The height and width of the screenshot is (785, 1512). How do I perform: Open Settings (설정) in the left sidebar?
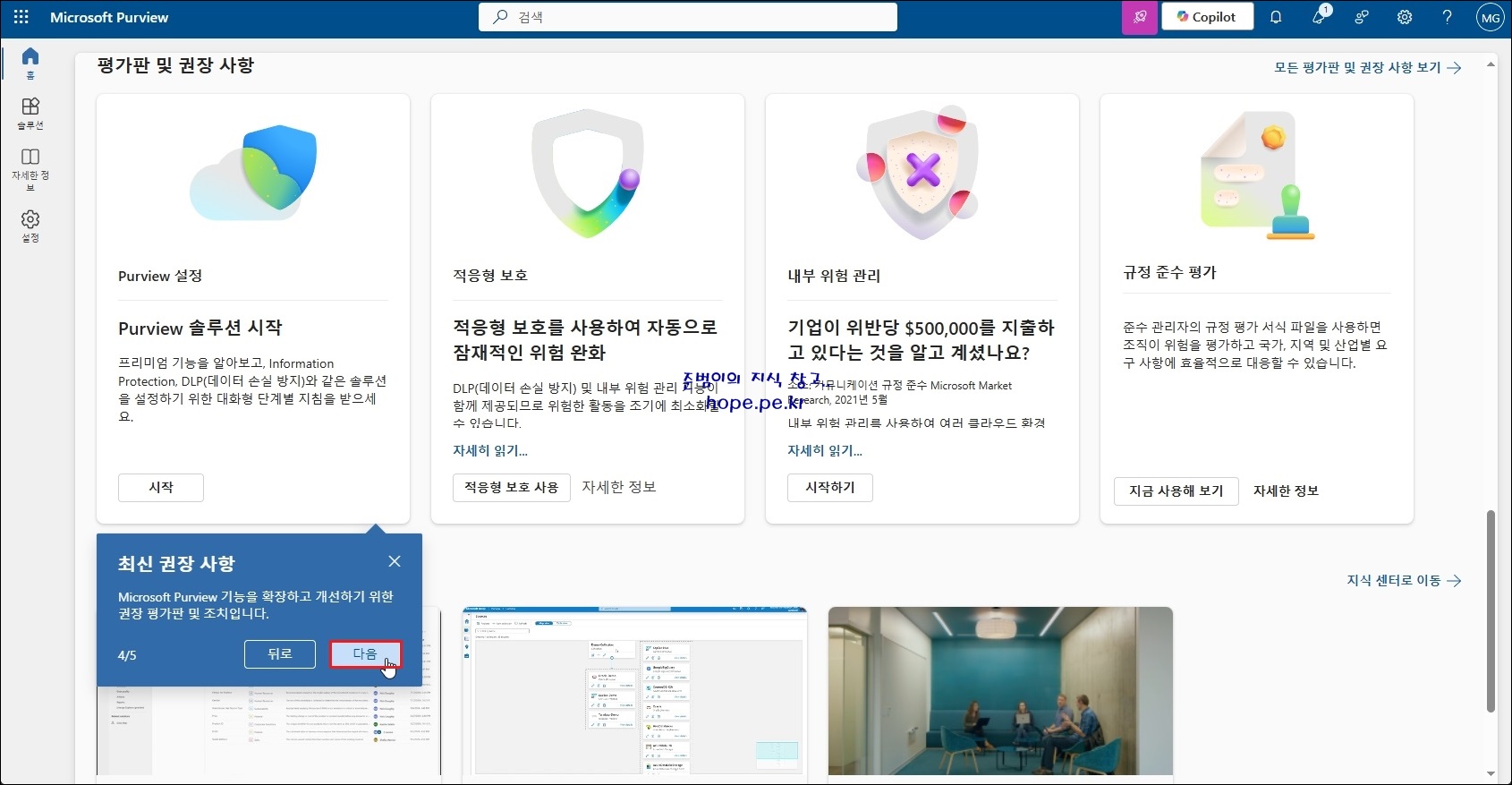point(30,226)
